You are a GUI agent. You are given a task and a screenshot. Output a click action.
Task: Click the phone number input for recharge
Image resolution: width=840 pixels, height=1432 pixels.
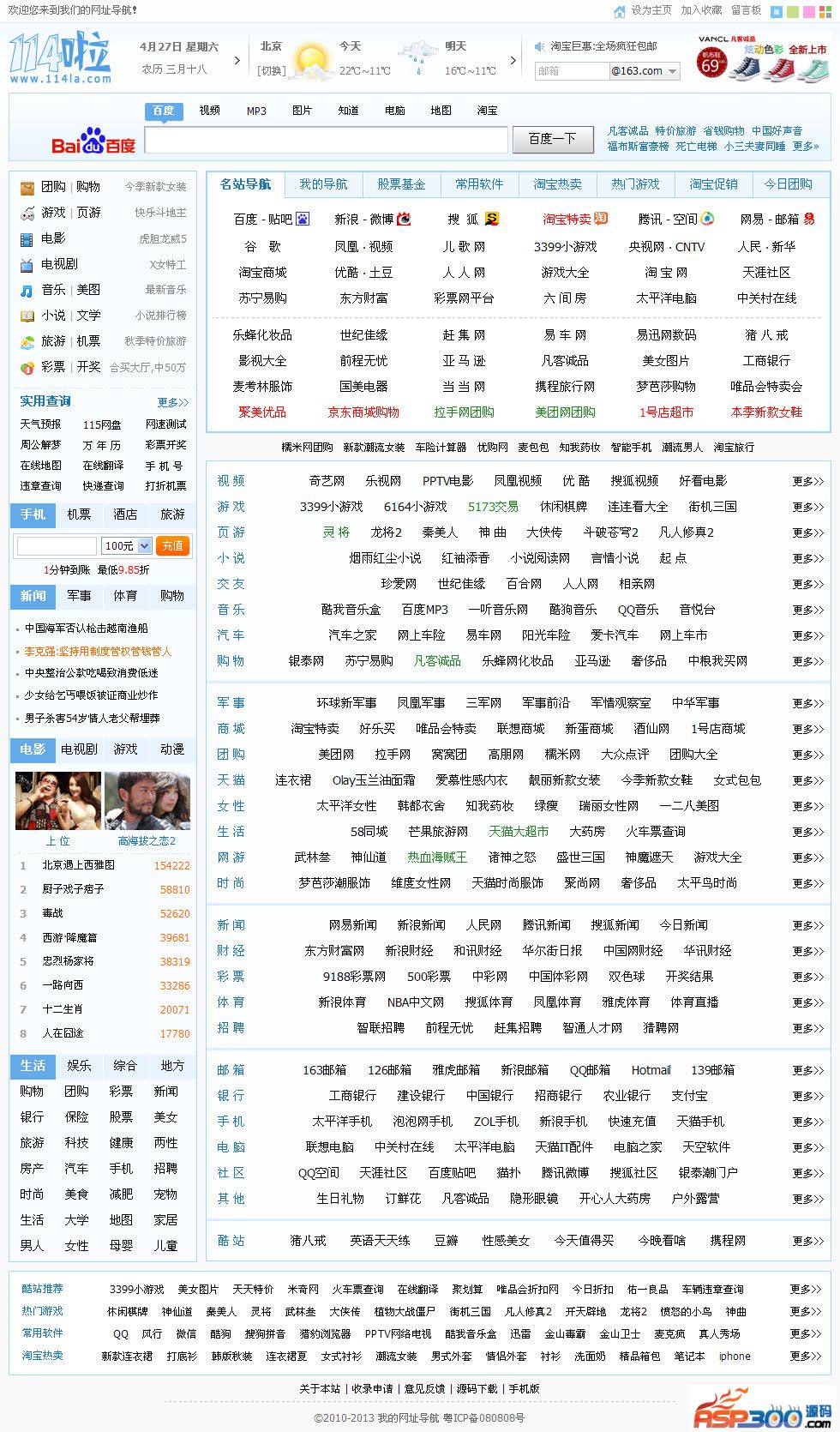click(57, 545)
